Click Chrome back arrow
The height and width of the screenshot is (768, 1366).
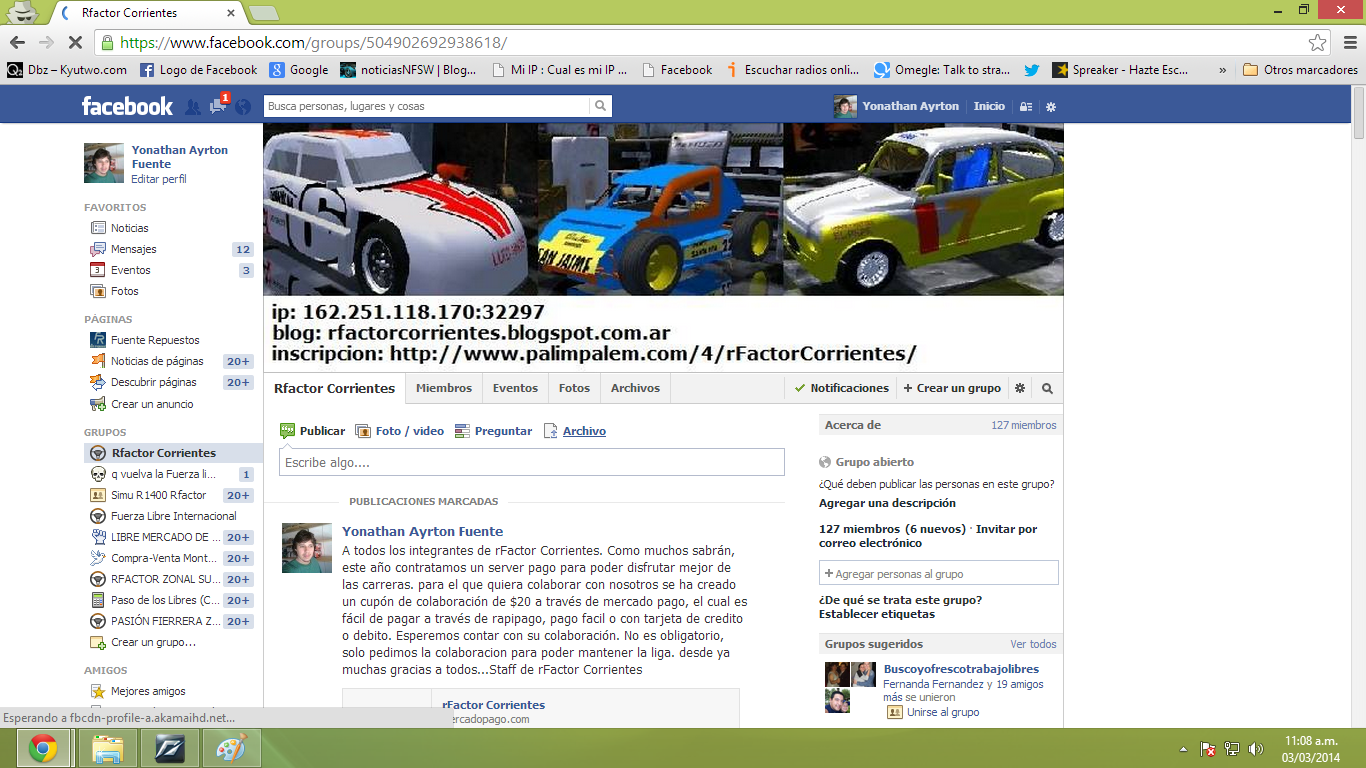17,42
